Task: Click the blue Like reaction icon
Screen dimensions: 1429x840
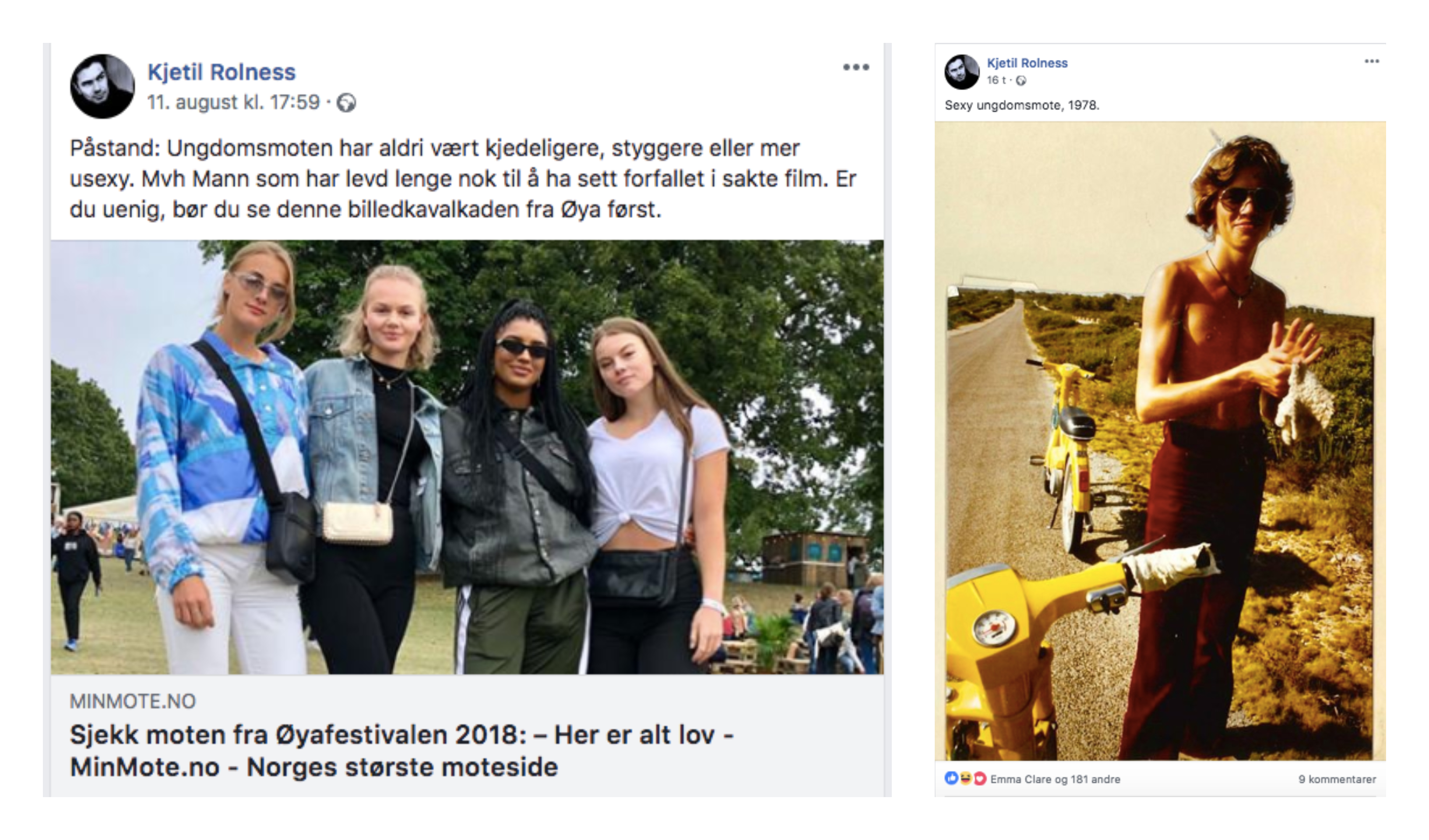Action: (x=951, y=778)
